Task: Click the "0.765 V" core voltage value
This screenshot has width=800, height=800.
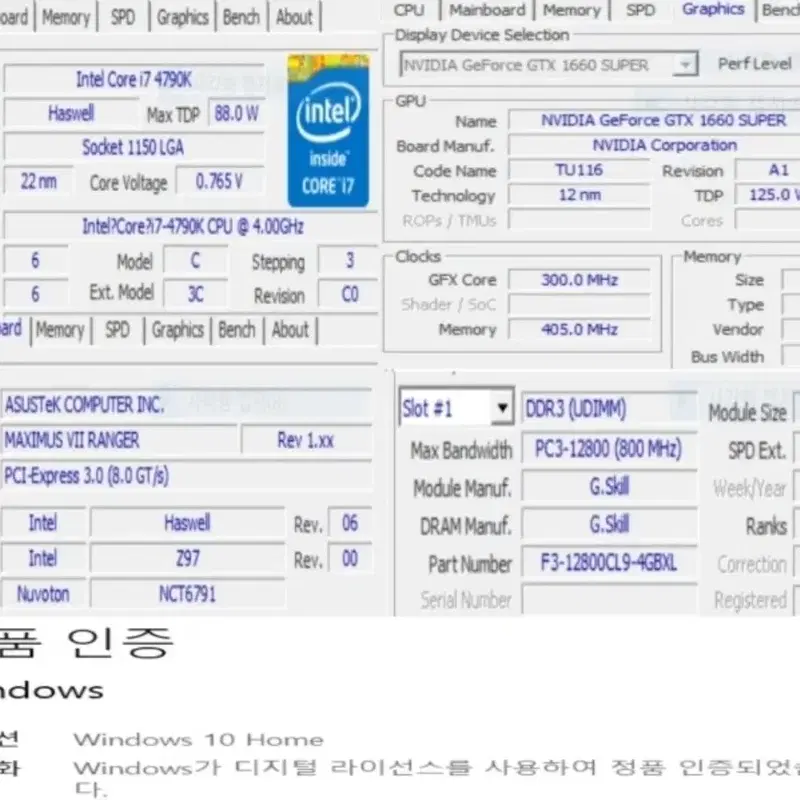Action: pyautogui.click(x=220, y=181)
